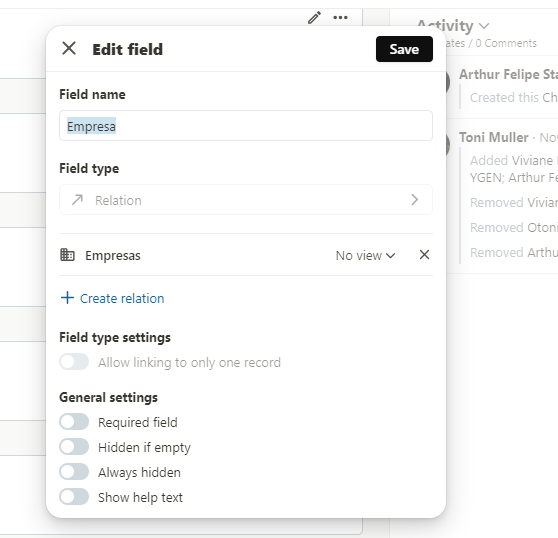Click the Relation arrow icon
Screen dimensions: 558x538
click(x=77, y=200)
